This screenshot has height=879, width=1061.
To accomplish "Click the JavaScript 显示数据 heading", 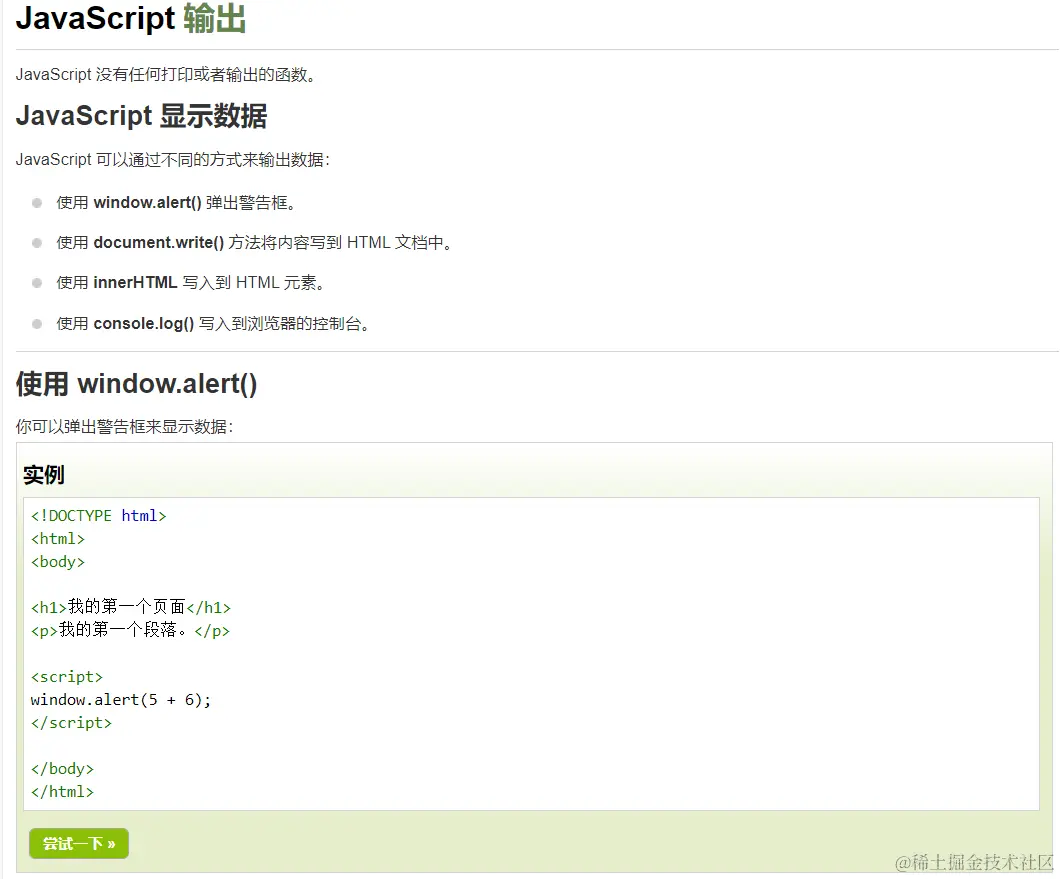I will point(141,116).
